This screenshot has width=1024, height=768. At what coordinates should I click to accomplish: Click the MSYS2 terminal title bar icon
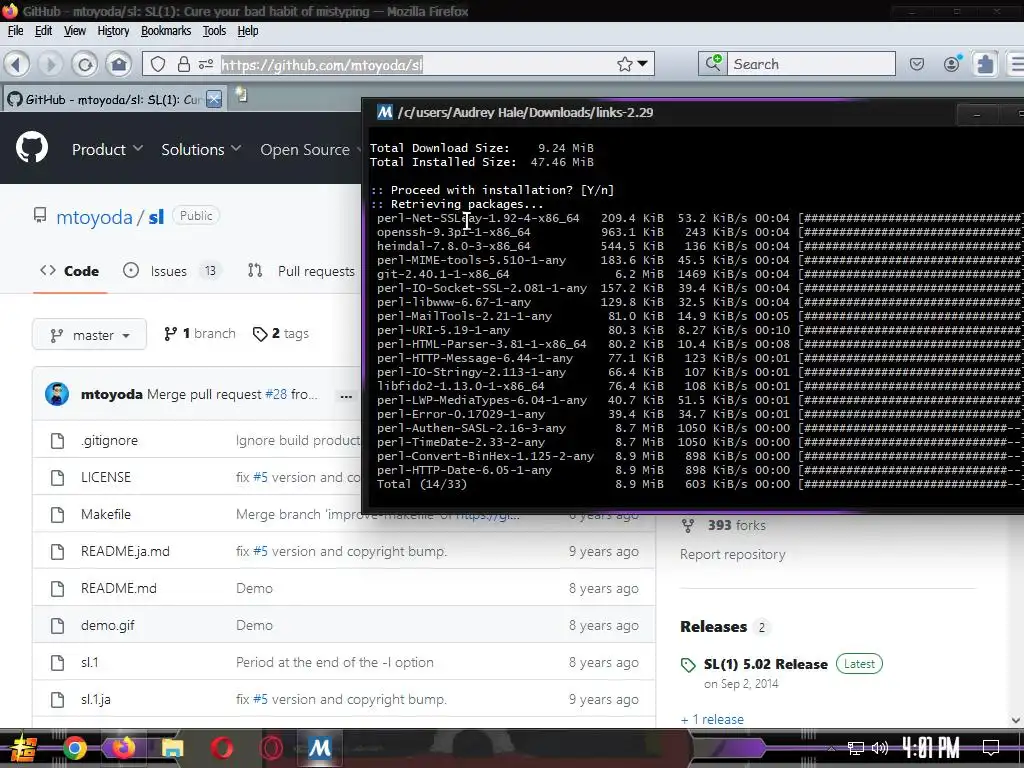click(x=385, y=112)
